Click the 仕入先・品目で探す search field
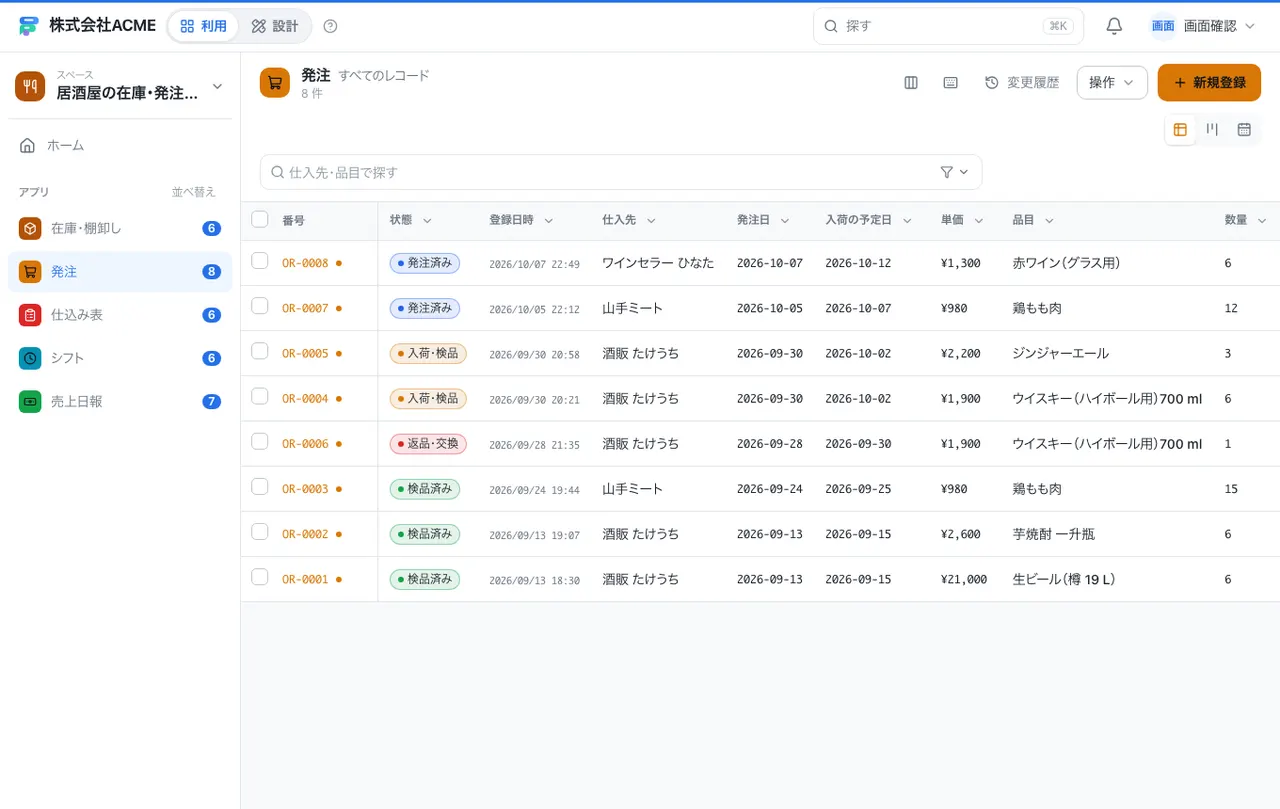The width and height of the screenshot is (1280, 809). (621, 172)
